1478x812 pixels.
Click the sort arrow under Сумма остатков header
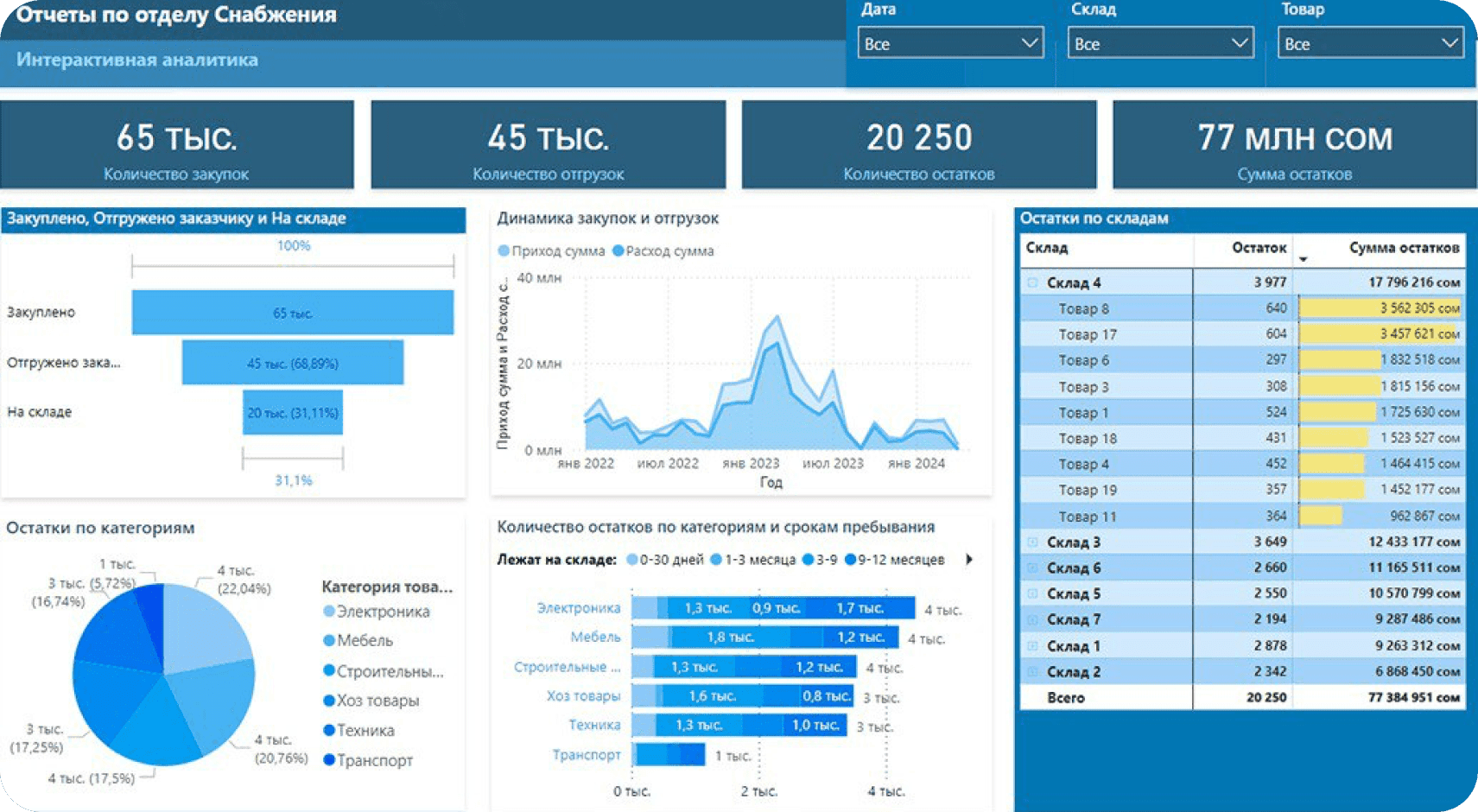[x=1304, y=259]
